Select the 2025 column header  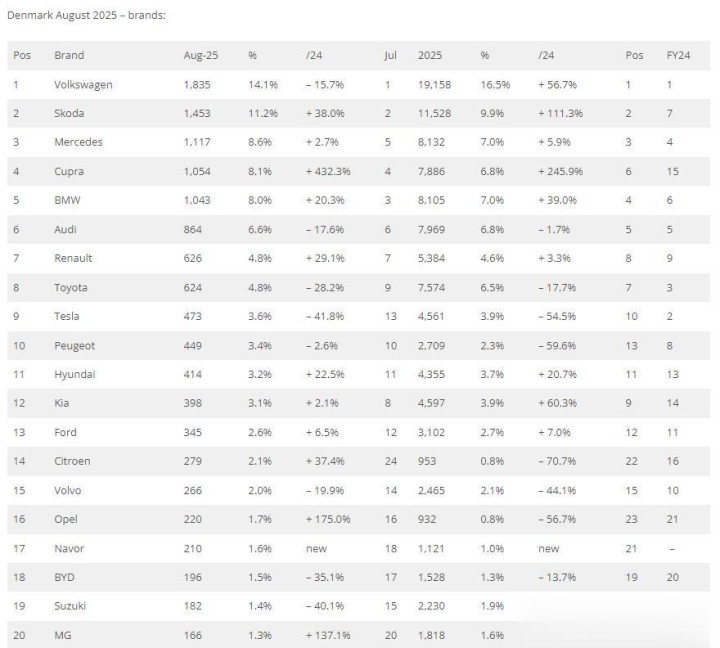(x=430, y=55)
